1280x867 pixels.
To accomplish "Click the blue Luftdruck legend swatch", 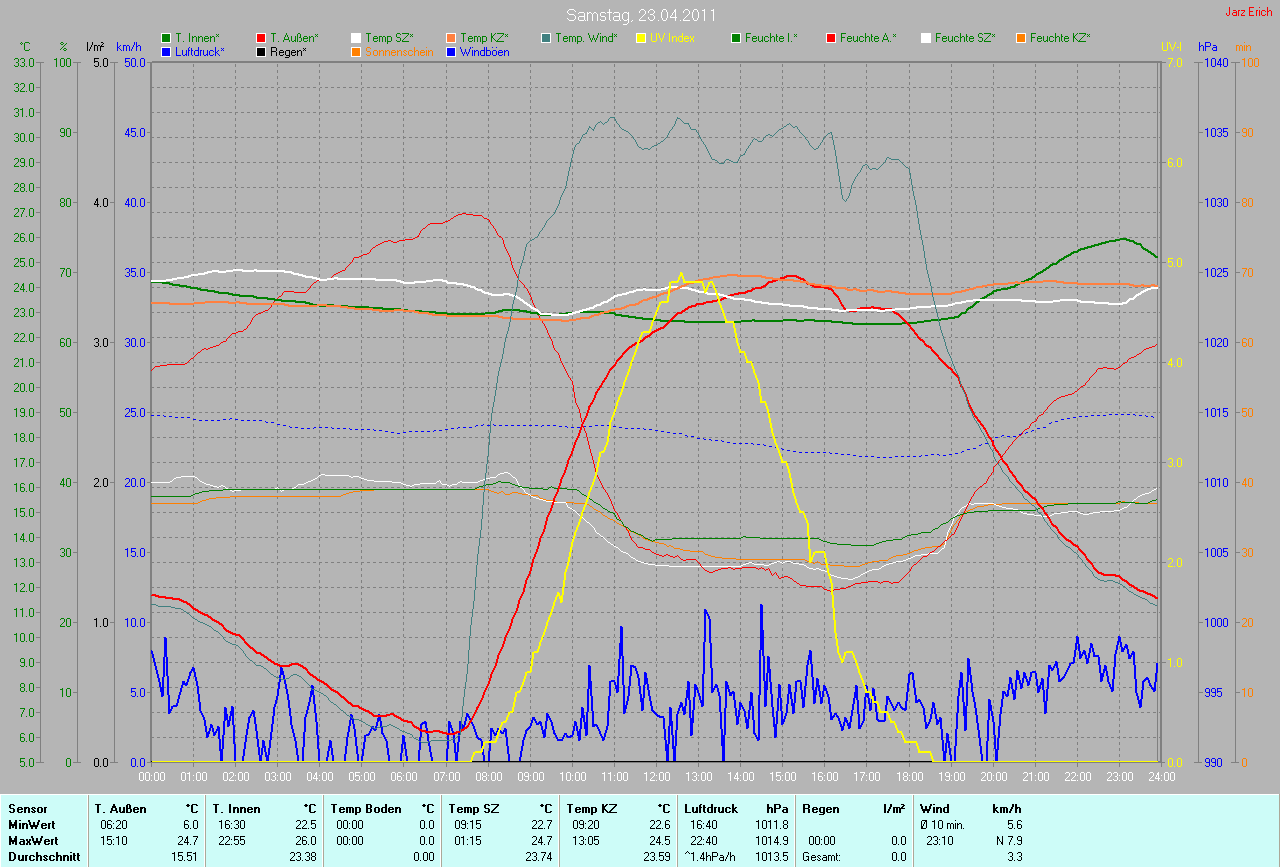I will click(166, 51).
